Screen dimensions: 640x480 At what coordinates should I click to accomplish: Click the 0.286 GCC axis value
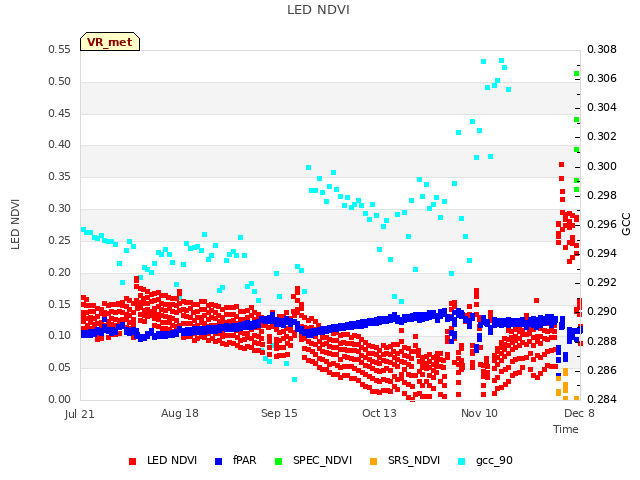pos(602,370)
